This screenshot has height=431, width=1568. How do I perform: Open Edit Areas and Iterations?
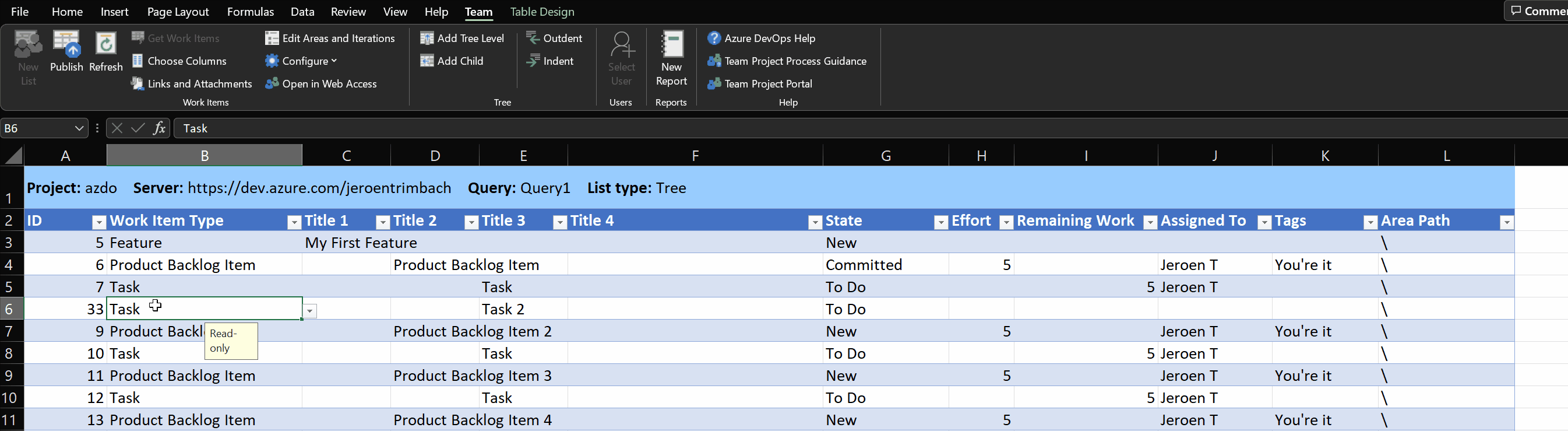click(330, 38)
